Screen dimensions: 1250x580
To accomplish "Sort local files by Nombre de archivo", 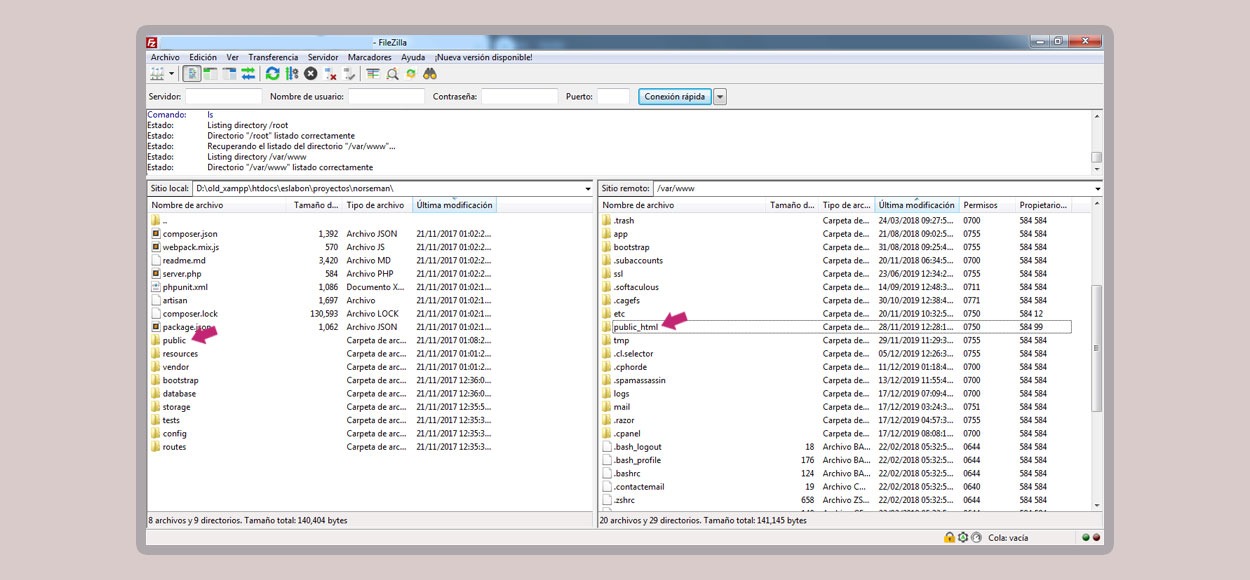I will tap(219, 205).
